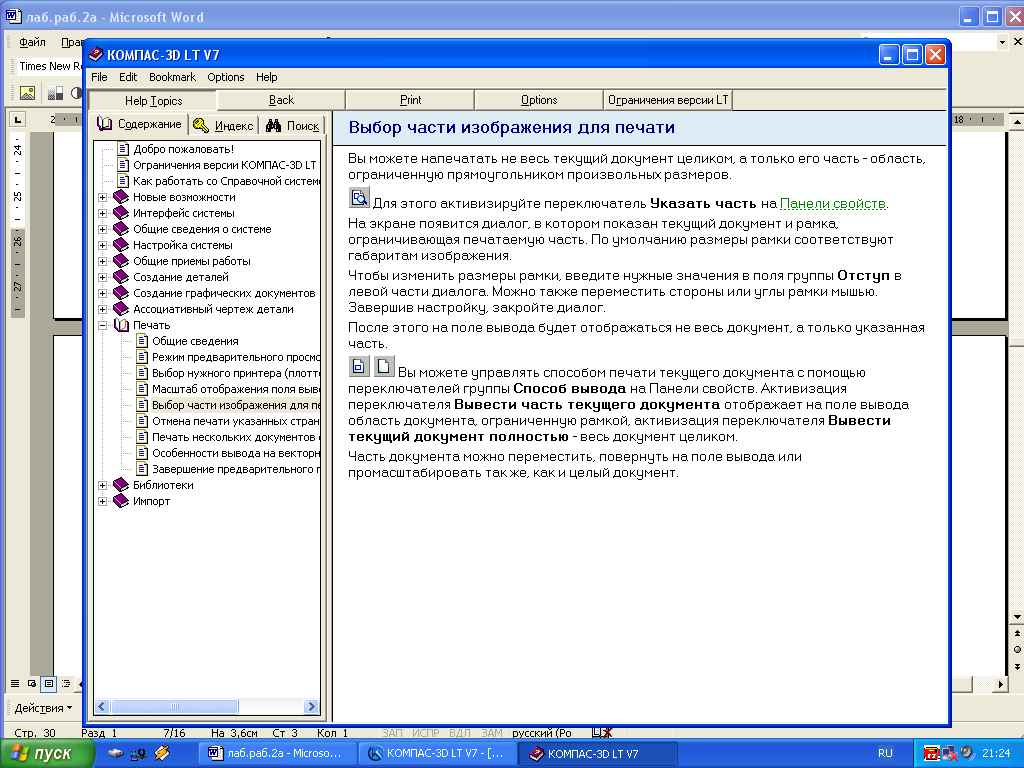Open the Word Файл menu
1024x768 pixels.
click(32, 42)
